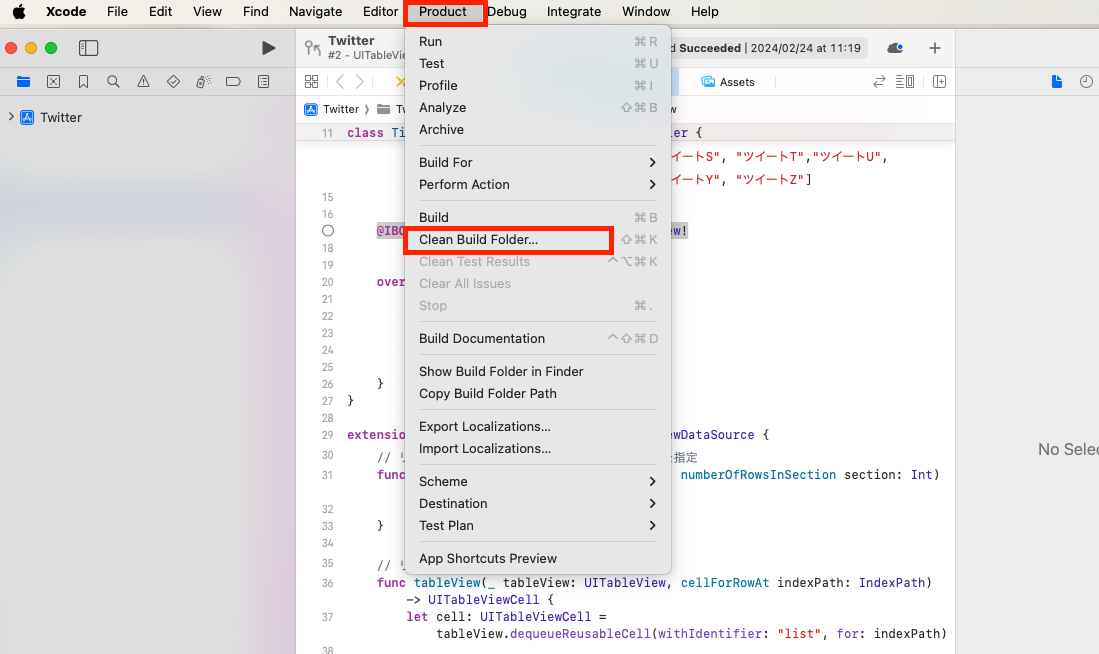1099x654 pixels.
Task: Choose Build from Product menu
Action: click(538, 217)
